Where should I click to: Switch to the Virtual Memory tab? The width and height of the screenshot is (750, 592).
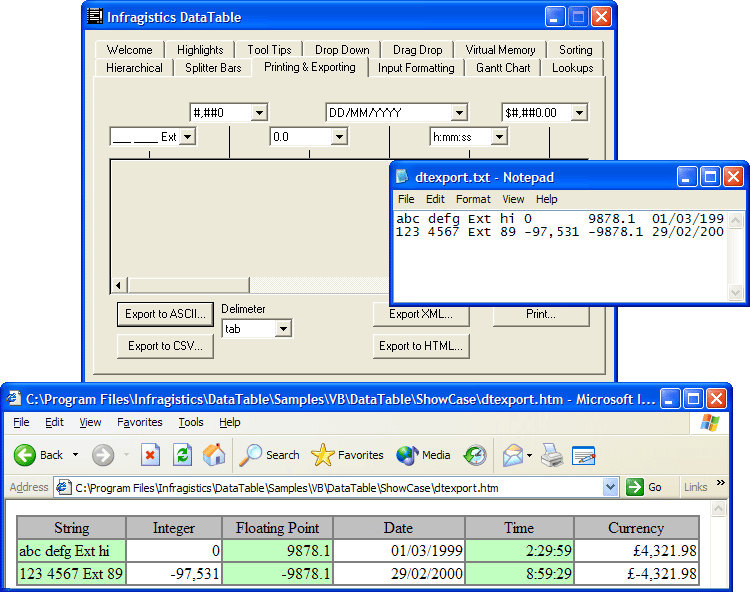tap(500, 50)
